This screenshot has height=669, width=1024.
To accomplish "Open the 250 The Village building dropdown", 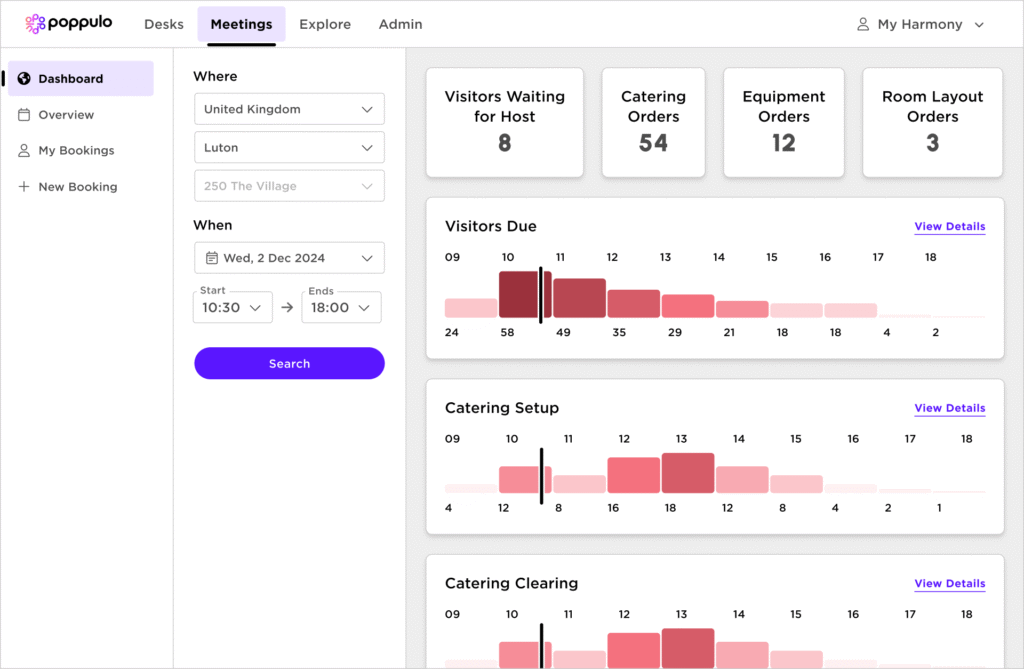I will tap(289, 186).
